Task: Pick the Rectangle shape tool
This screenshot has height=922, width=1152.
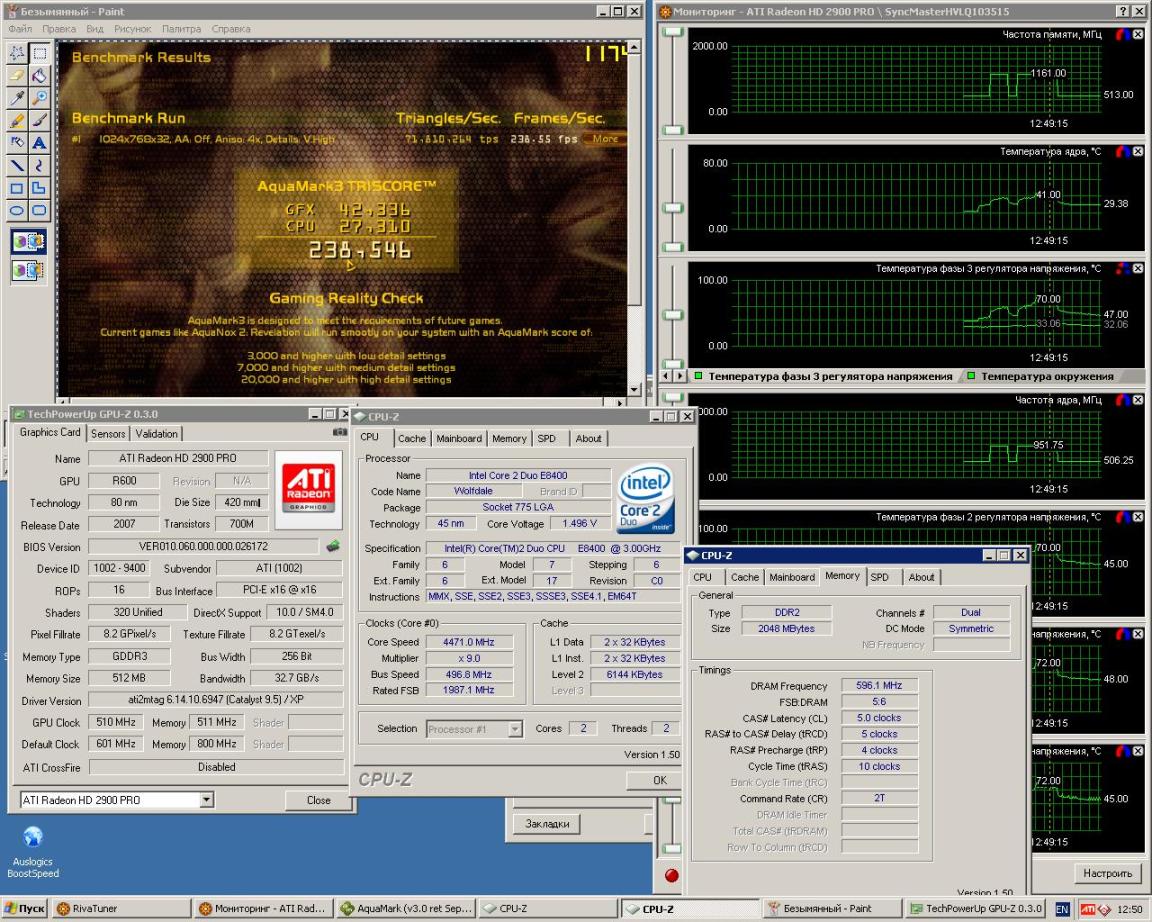Action: point(17,188)
